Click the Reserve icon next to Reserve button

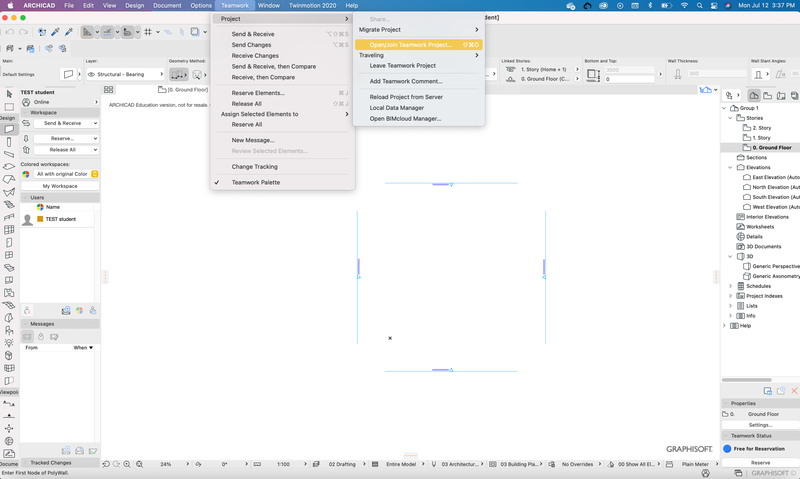click(26, 138)
